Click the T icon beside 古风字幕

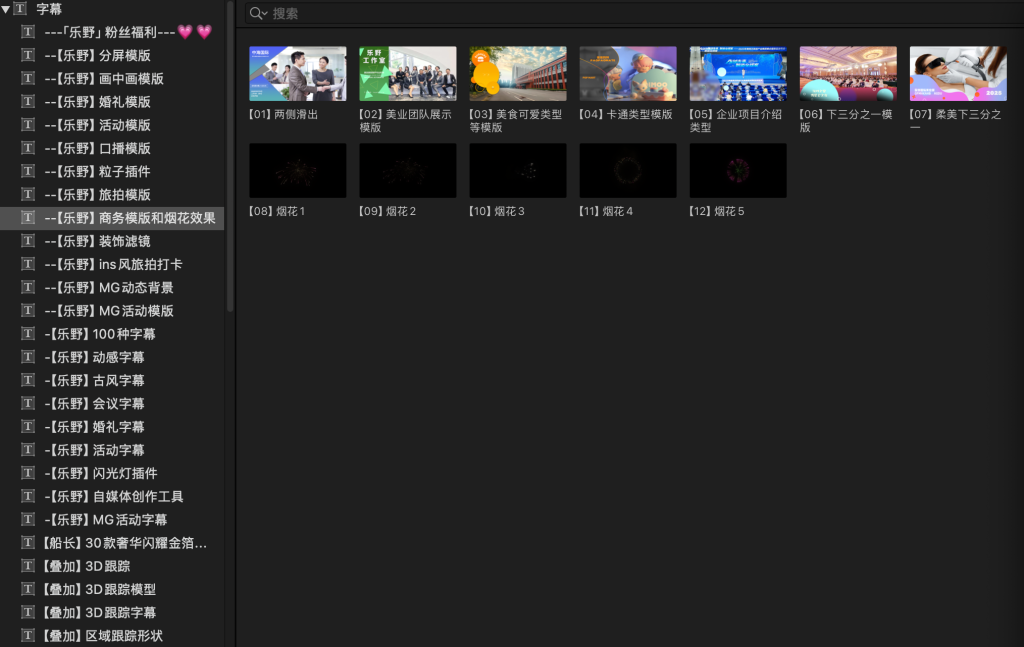(28, 379)
